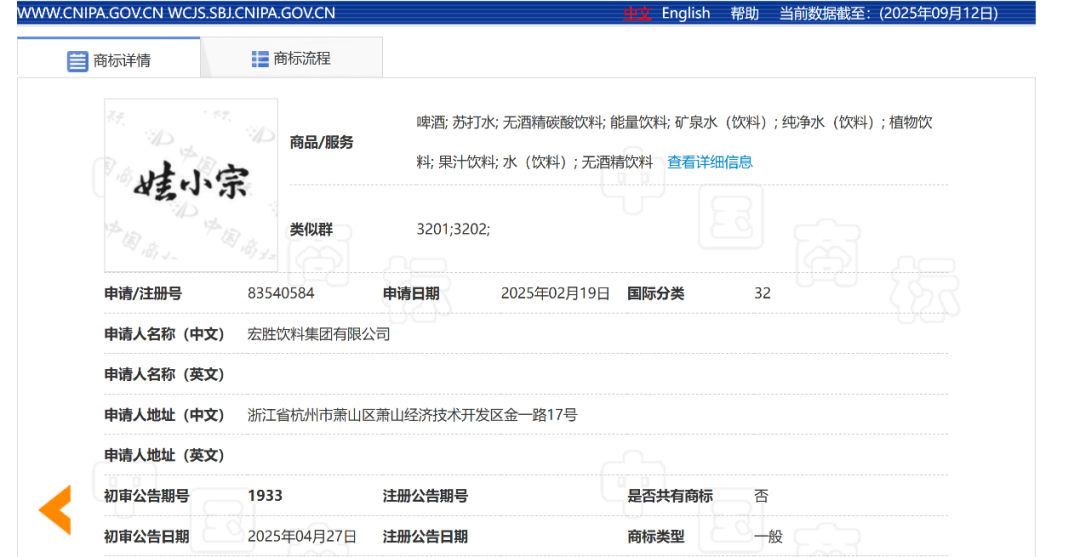This screenshot has height=557, width=1080.
Task: Open the 帮助 help page
Action: [744, 13]
